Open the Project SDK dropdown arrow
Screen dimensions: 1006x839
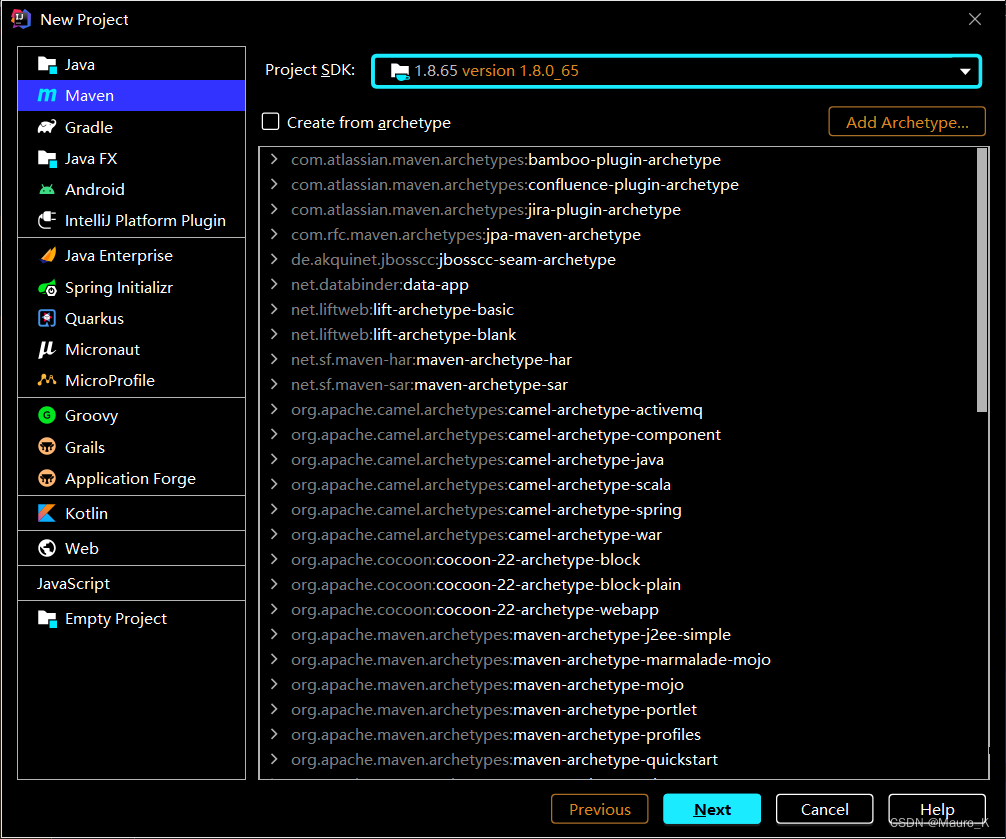(965, 71)
